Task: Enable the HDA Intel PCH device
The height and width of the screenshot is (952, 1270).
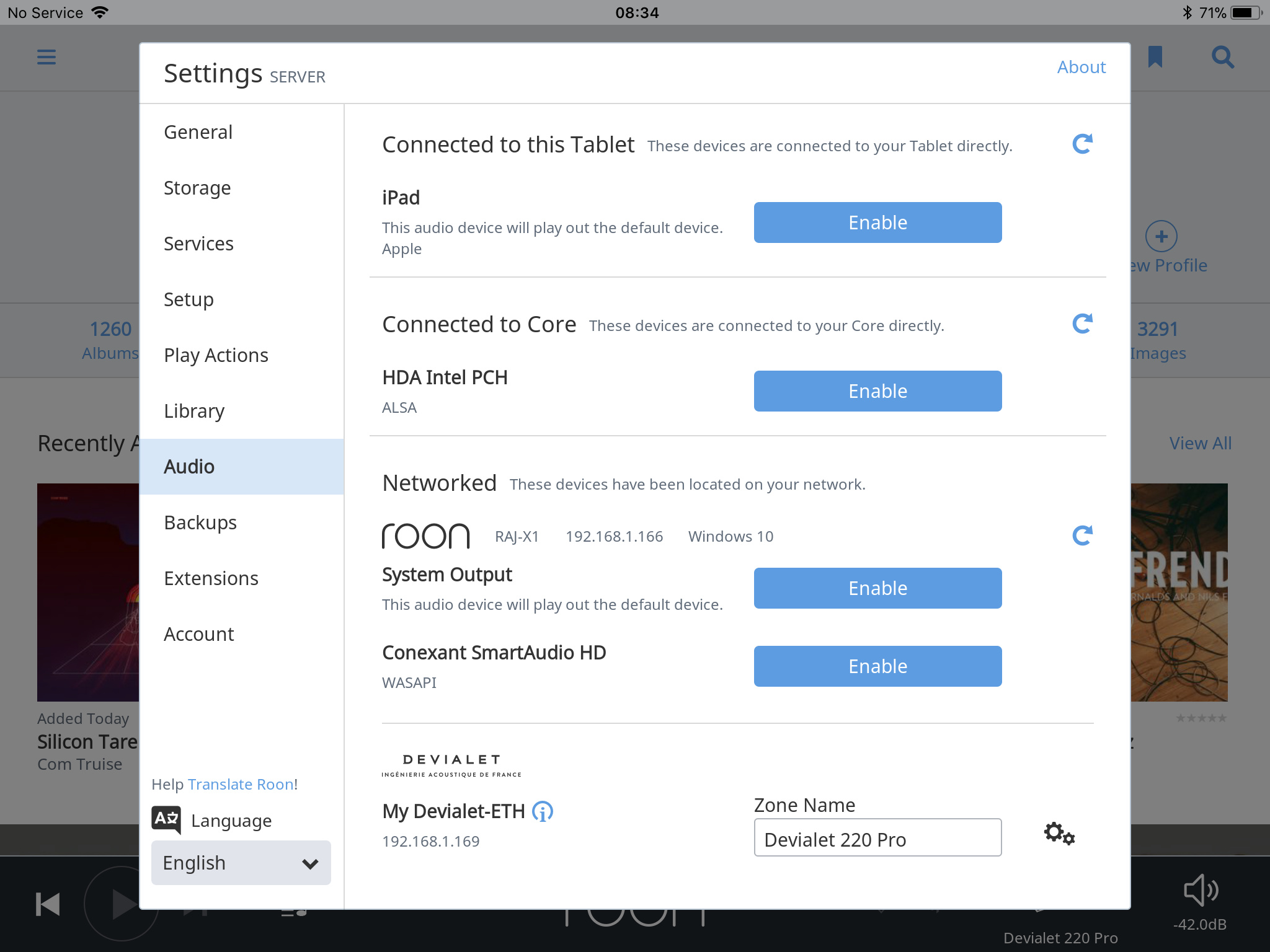Action: [877, 391]
